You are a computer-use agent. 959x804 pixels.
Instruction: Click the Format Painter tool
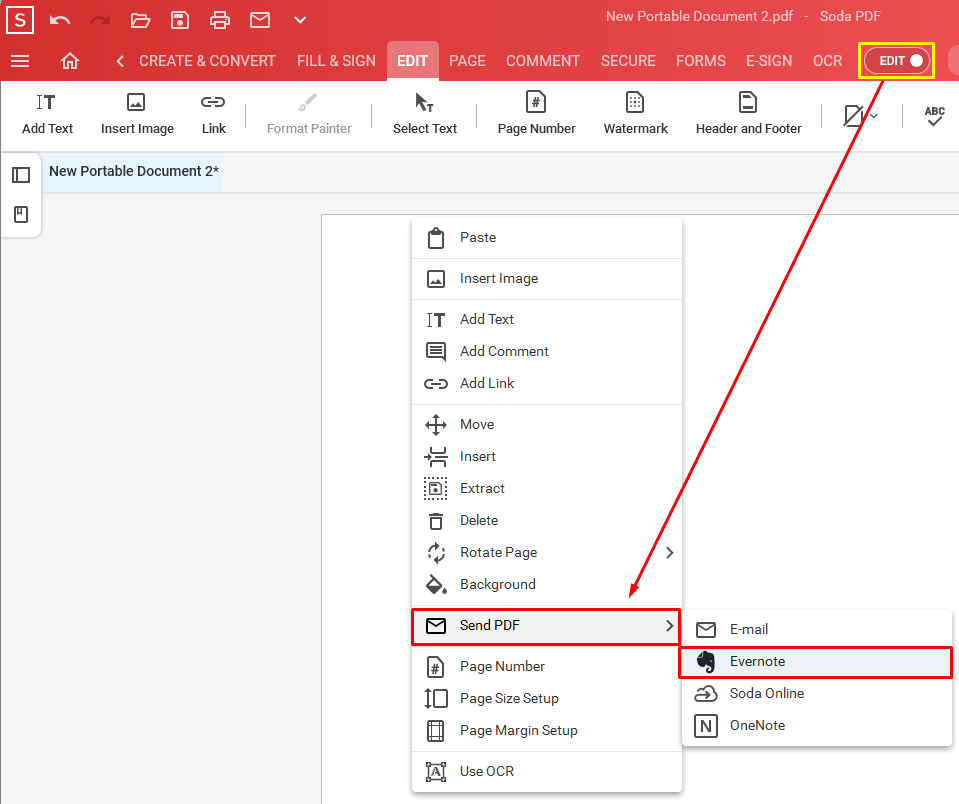tap(309, 114)
